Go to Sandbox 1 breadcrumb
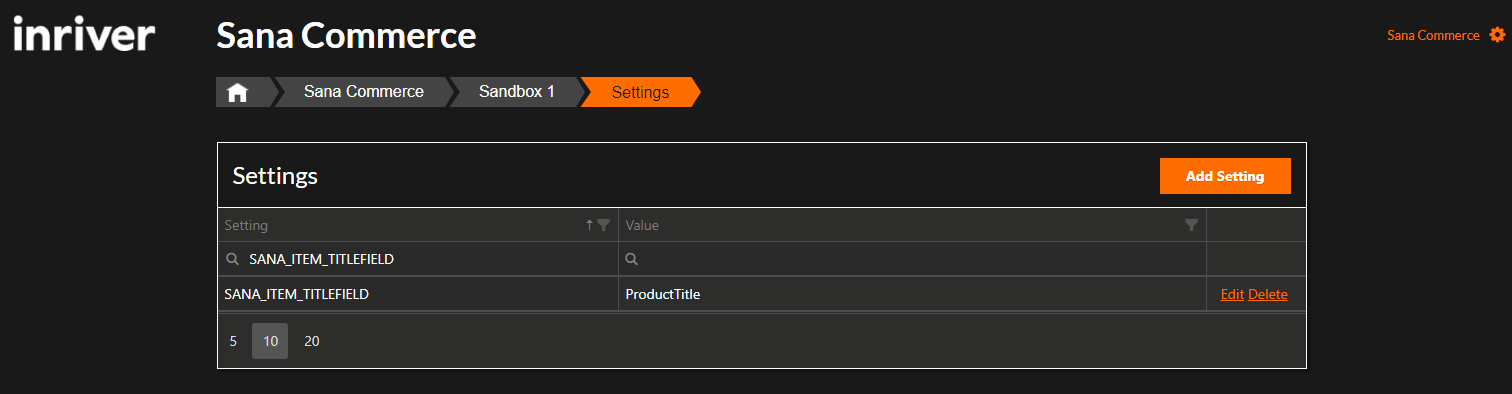Viewport: 1512px width, 394px height. (516, 92)
